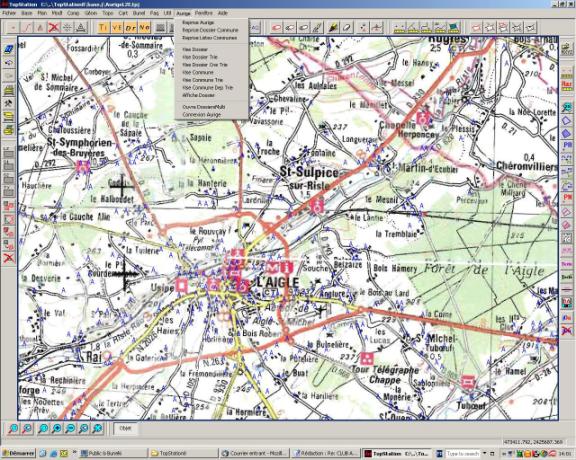Choose Reprise Dossier Commune menu entry

[210, 30]
